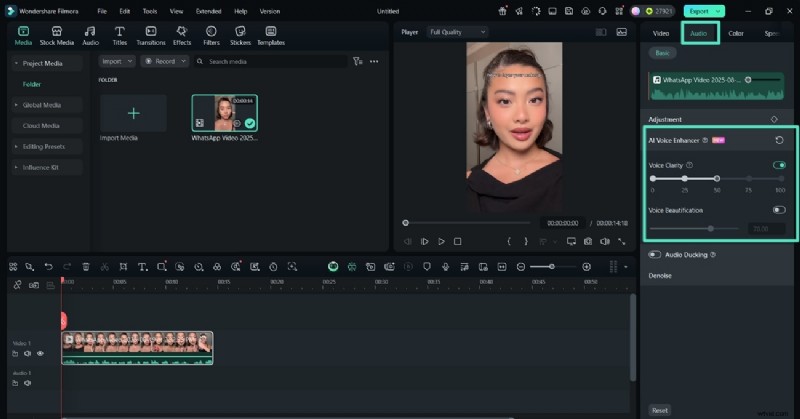Switch to the Color tab
This screenshot has height=419, width=800.
[x=735, y=33]
